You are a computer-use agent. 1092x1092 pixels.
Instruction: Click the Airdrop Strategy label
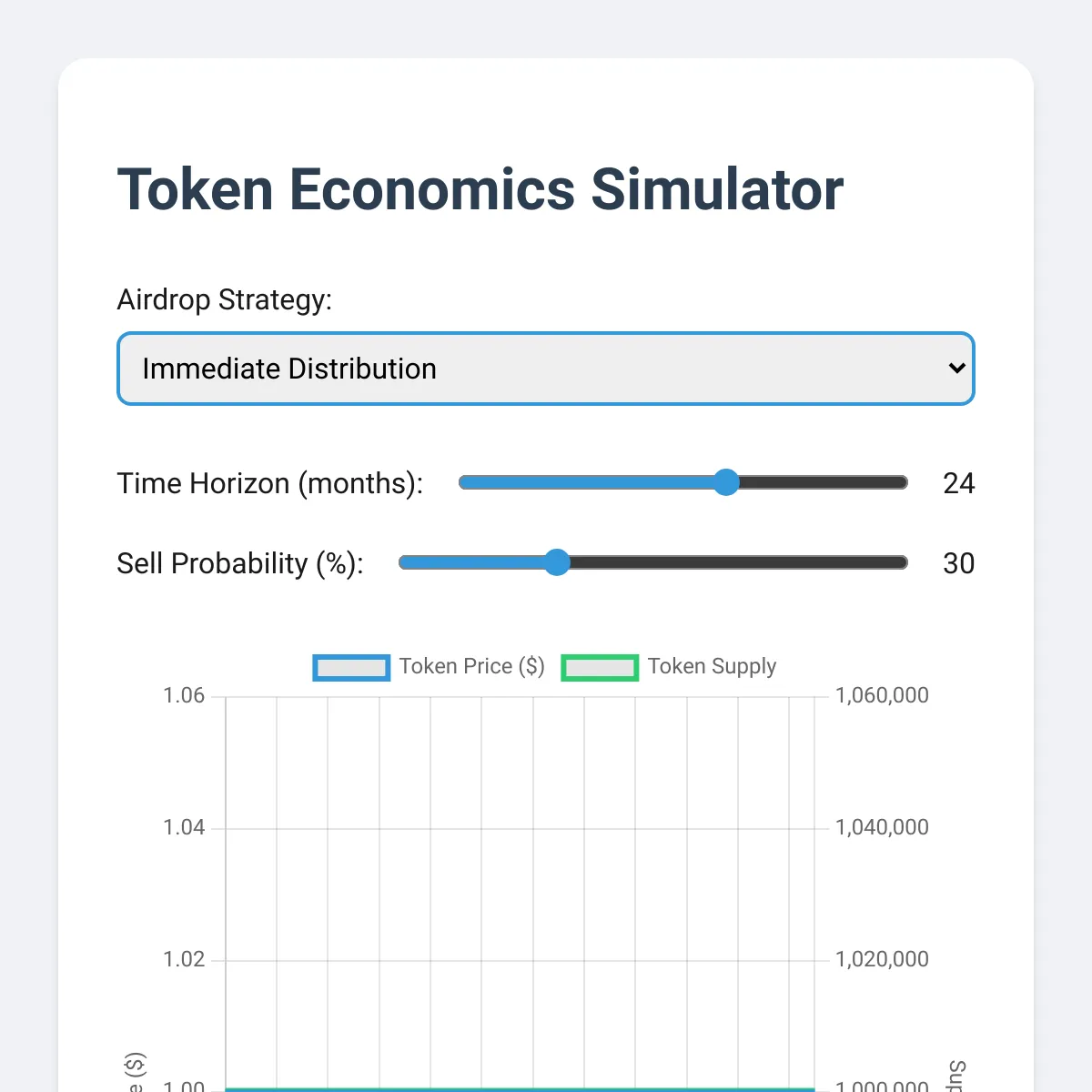pyautogui.click(x=225, y=299)
